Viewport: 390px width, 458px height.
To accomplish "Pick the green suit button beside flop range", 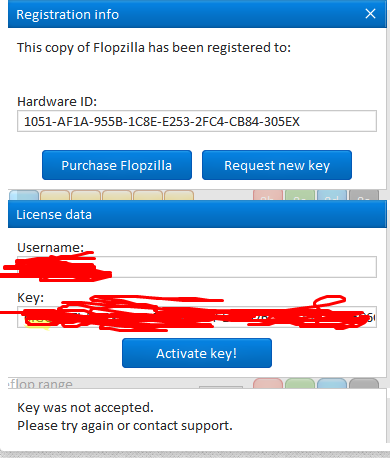I will tap(300, 383).
